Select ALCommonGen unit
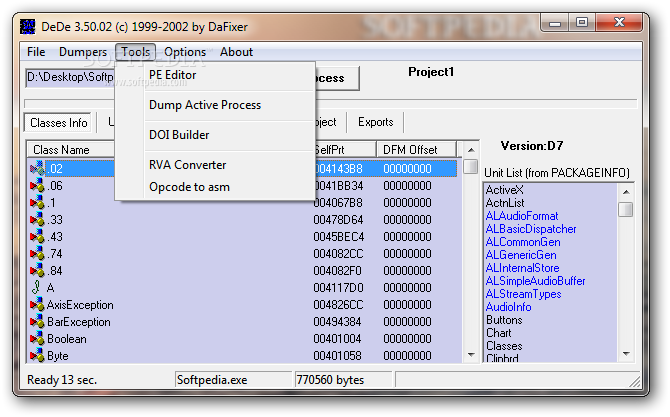 [x=523, y=242]
